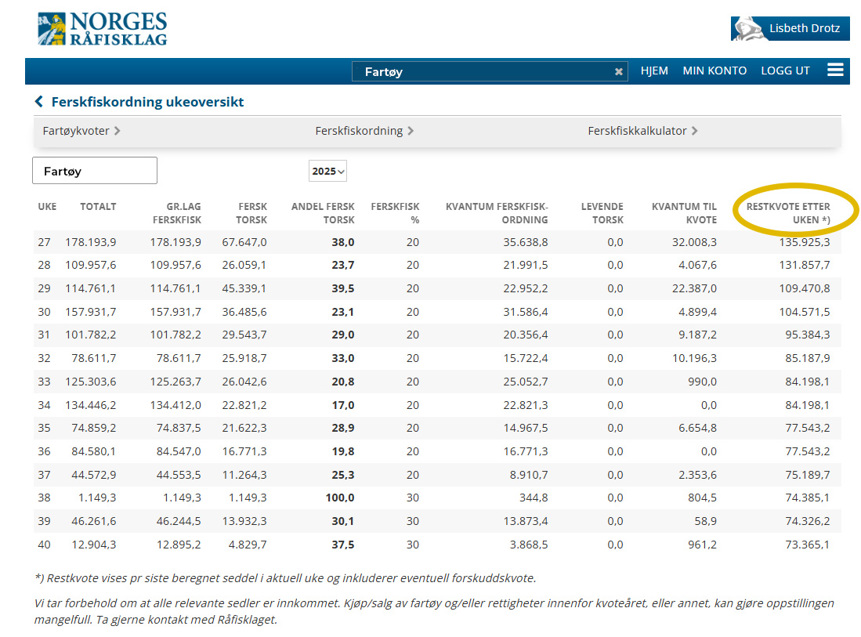Image resolution: width=861 pixels, height=637 pixels.
Task: Open MIN KONTO menu item
Action: (714, 71)
